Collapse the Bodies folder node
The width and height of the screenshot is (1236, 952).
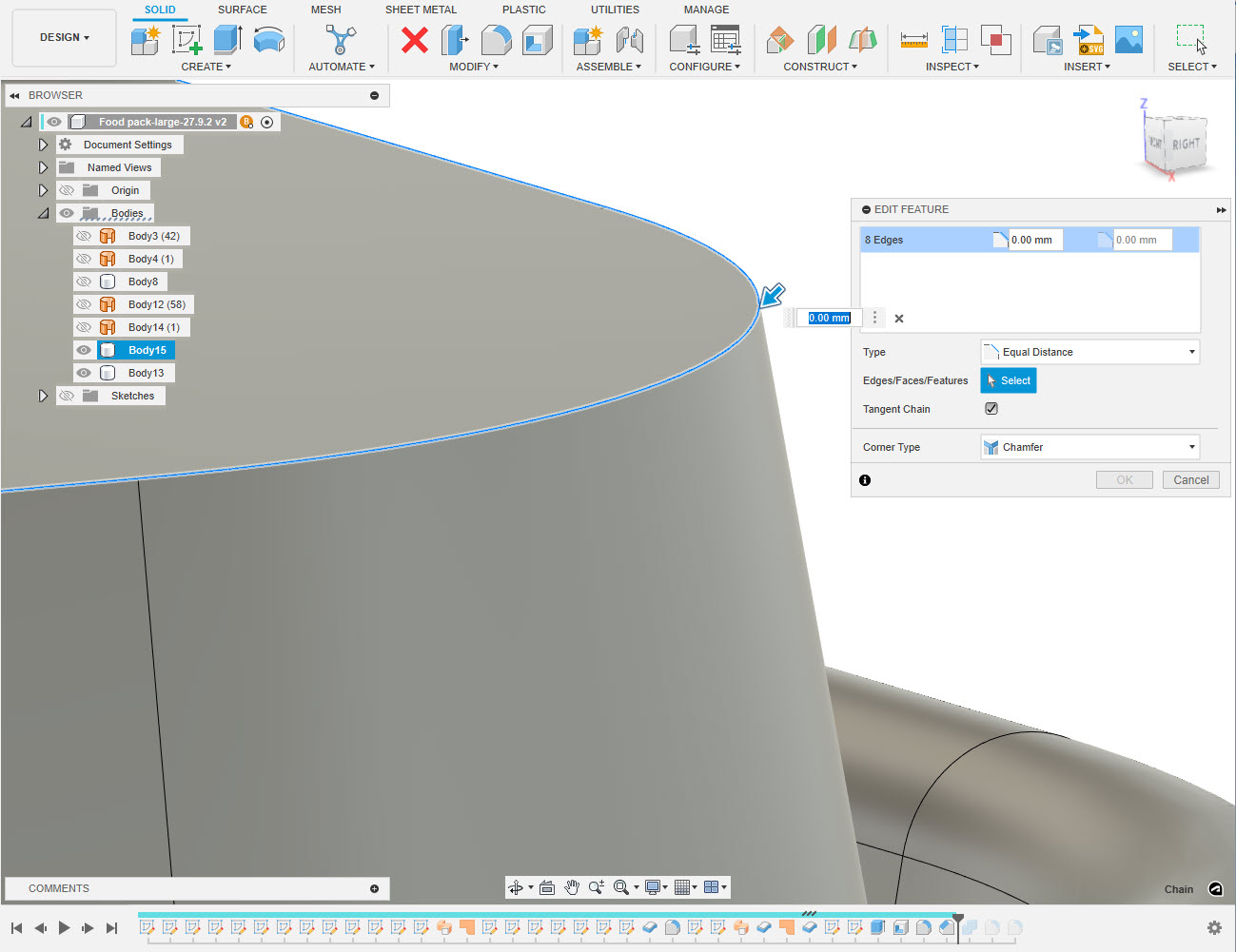pos(43,213)
